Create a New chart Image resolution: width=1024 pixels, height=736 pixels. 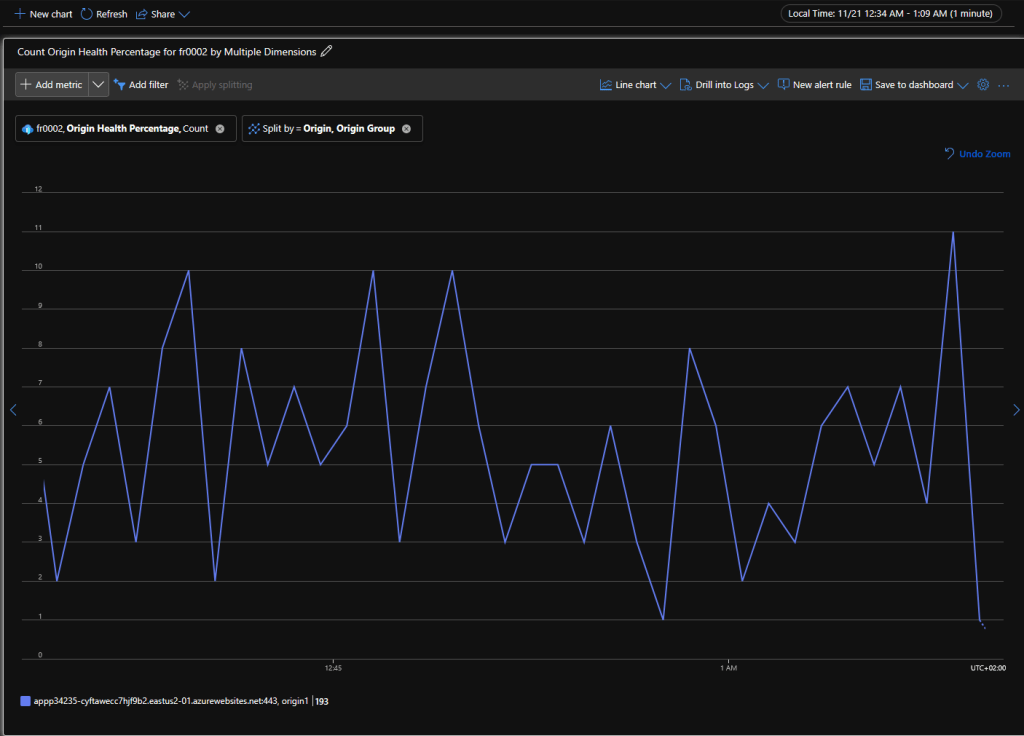[x=44, y=14]
